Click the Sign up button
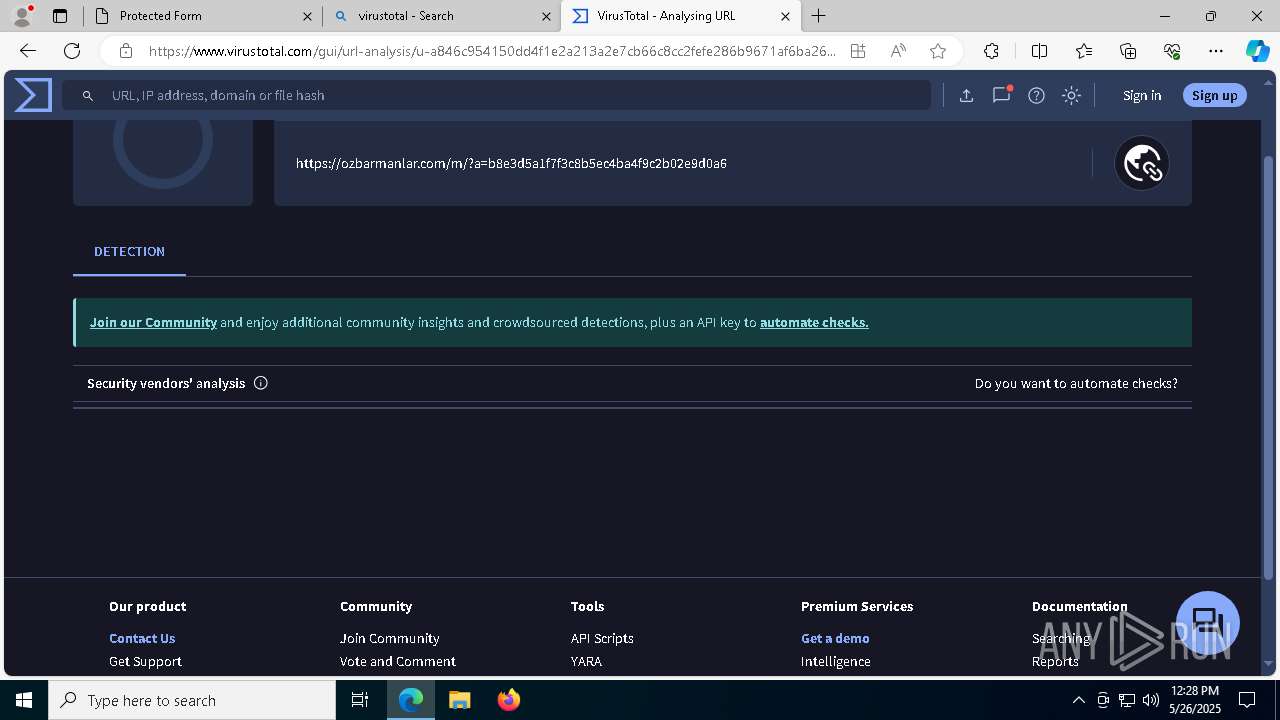The width and height of the screenshot is (1280, 720). pos(1214,95)
